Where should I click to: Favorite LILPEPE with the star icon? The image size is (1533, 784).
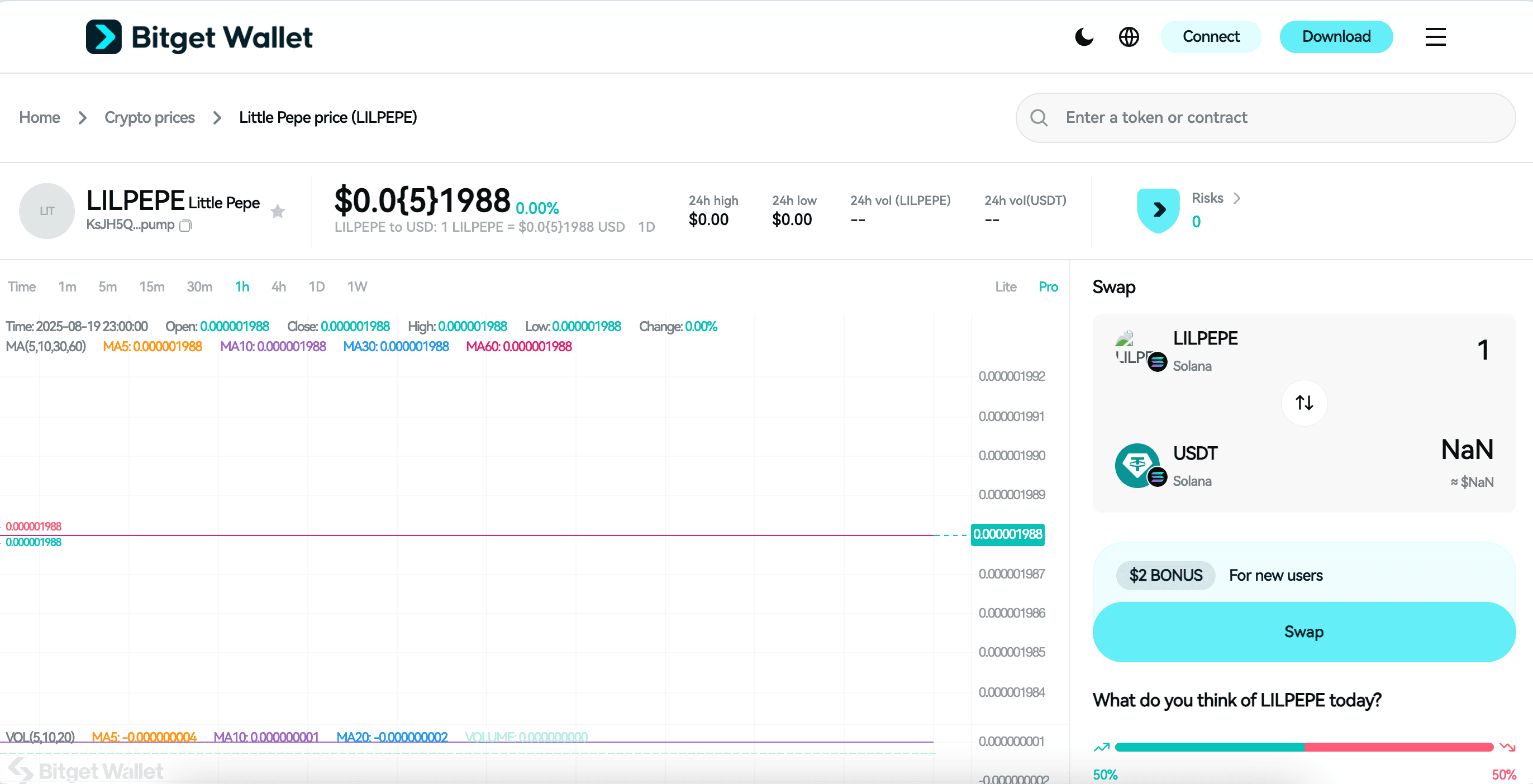click(277, 211)
